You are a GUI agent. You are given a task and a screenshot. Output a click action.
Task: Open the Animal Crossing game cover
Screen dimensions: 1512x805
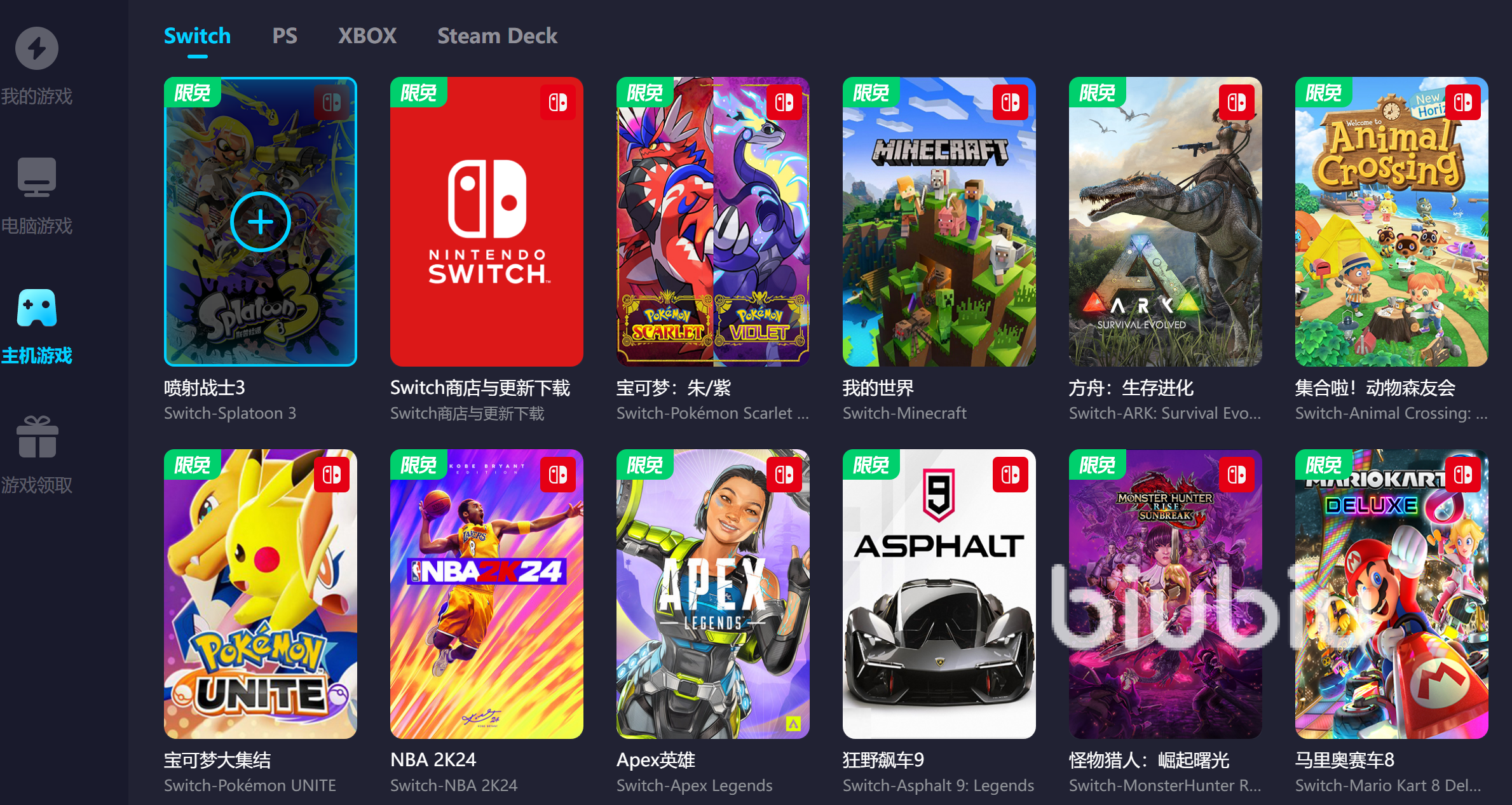tap(1392, 222)
